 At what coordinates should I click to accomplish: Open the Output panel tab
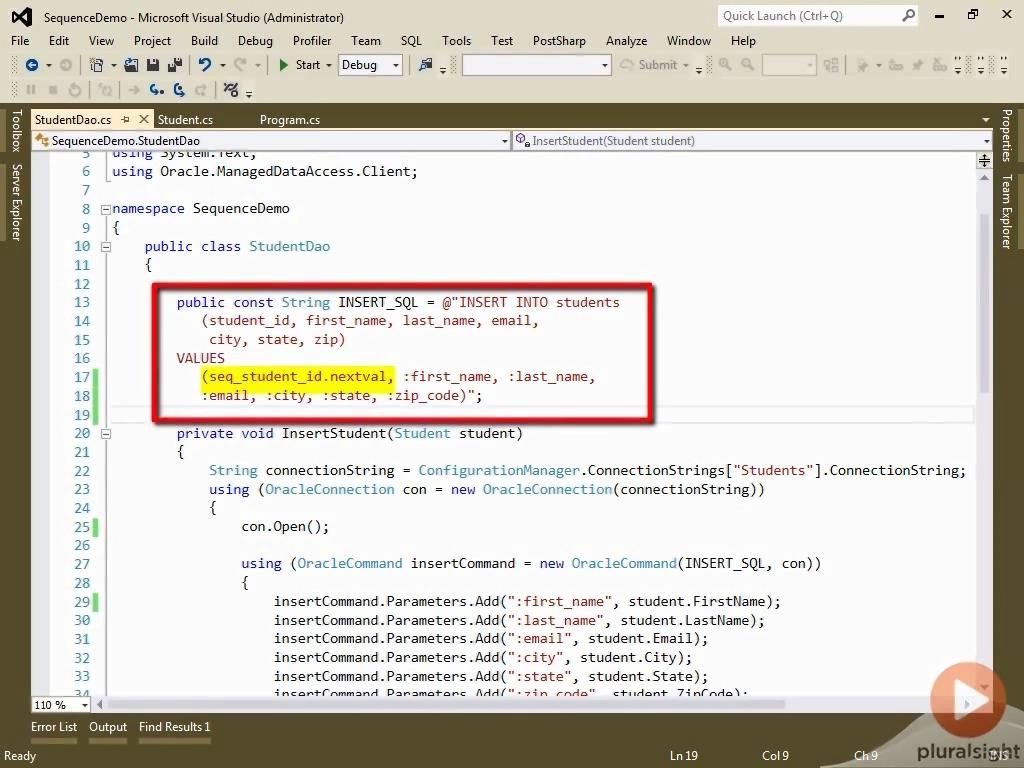[108, 727]
